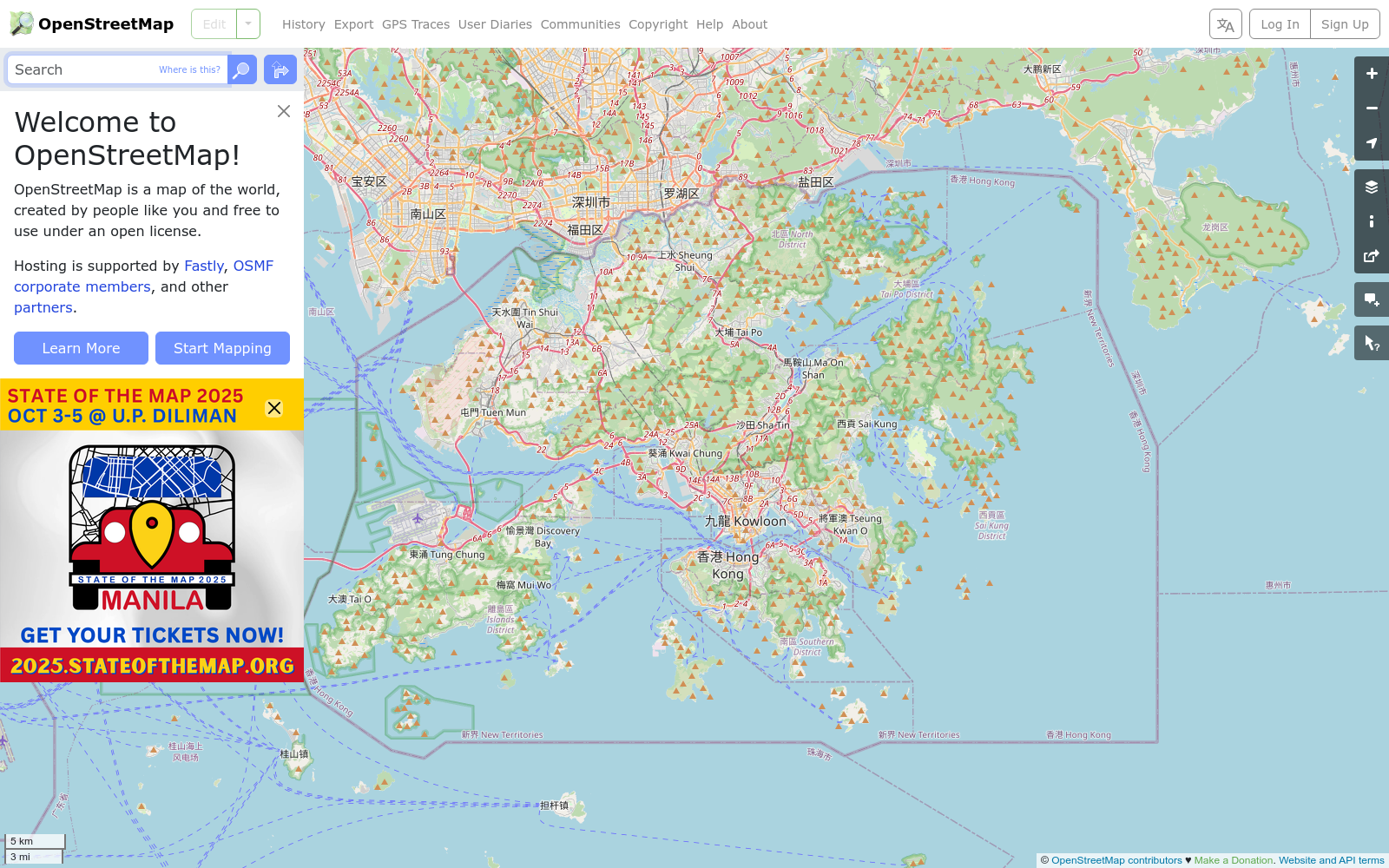Follow the OSMF corporate members link
Screen dimensions: 1389x868
(143, 276)
